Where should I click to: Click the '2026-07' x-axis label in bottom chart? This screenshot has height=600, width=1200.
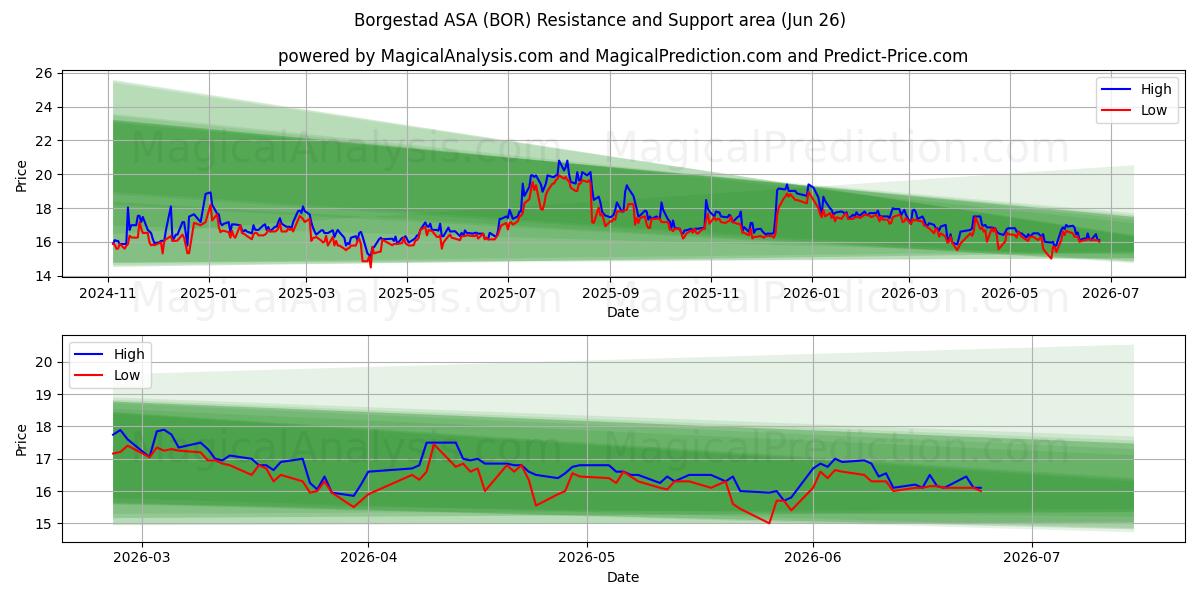point(1031,560)
